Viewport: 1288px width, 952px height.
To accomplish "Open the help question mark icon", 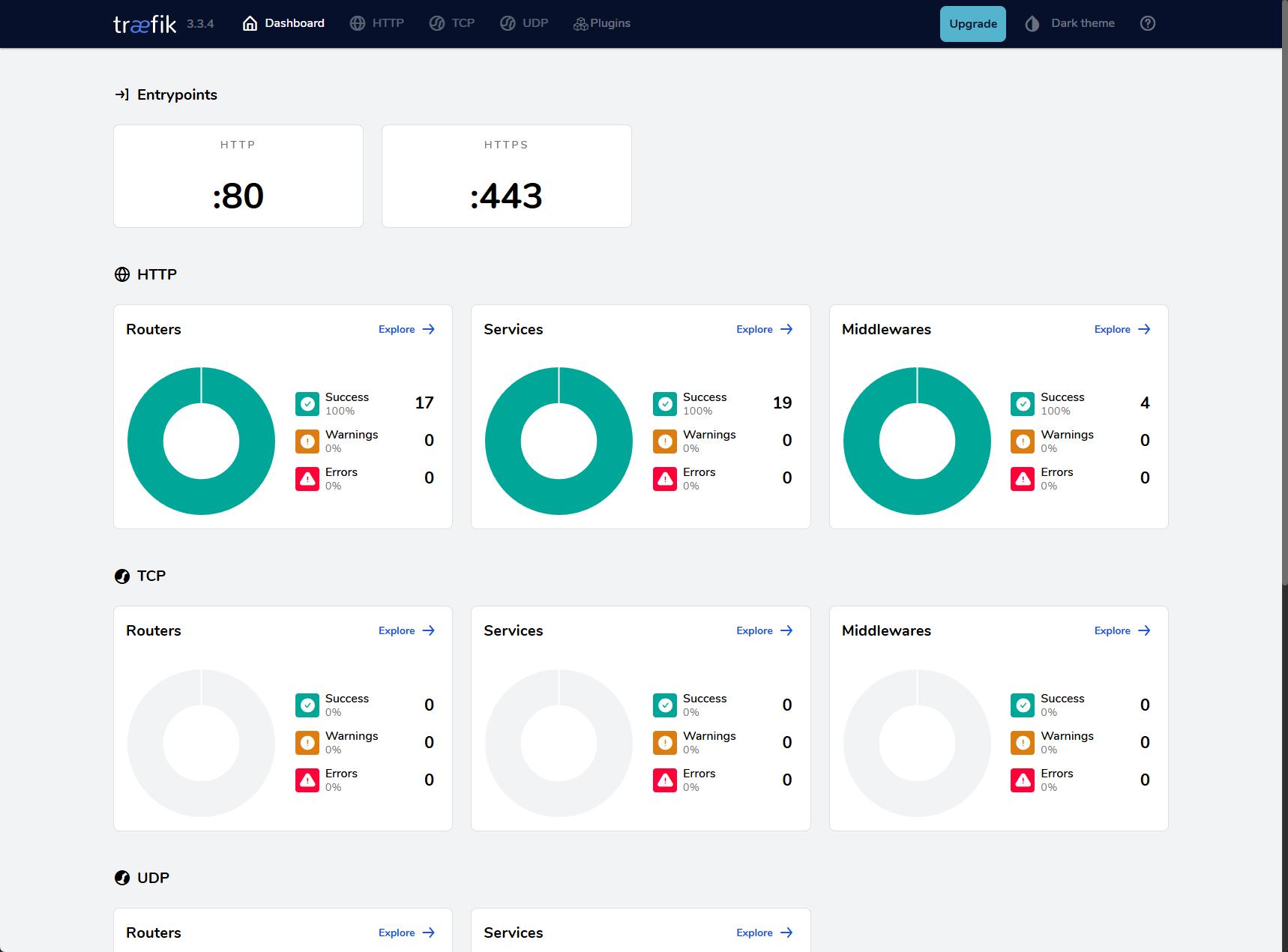I will tap(1148, 23).
